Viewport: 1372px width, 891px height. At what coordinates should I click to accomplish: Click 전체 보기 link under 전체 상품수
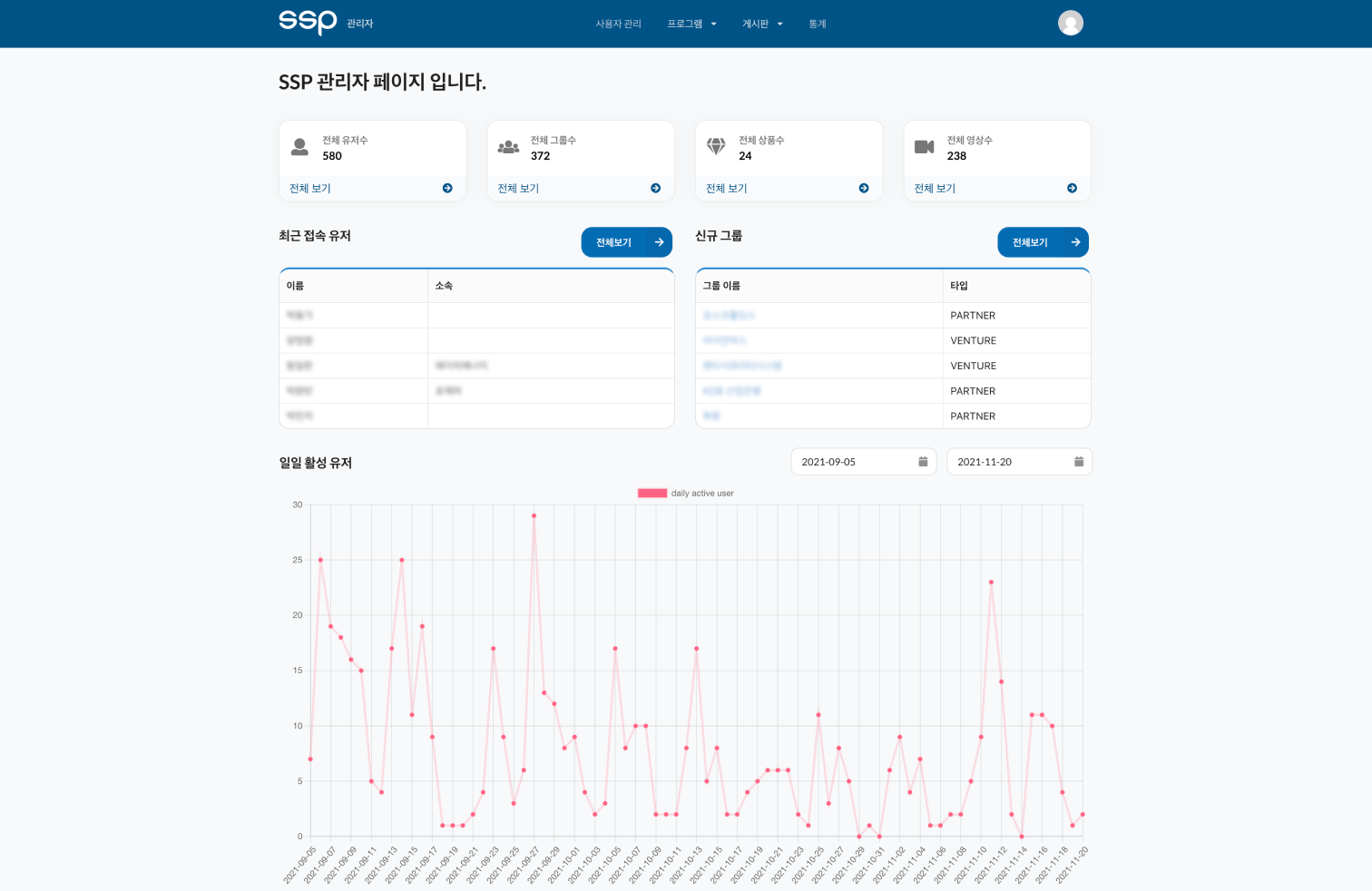click(727, 189)
